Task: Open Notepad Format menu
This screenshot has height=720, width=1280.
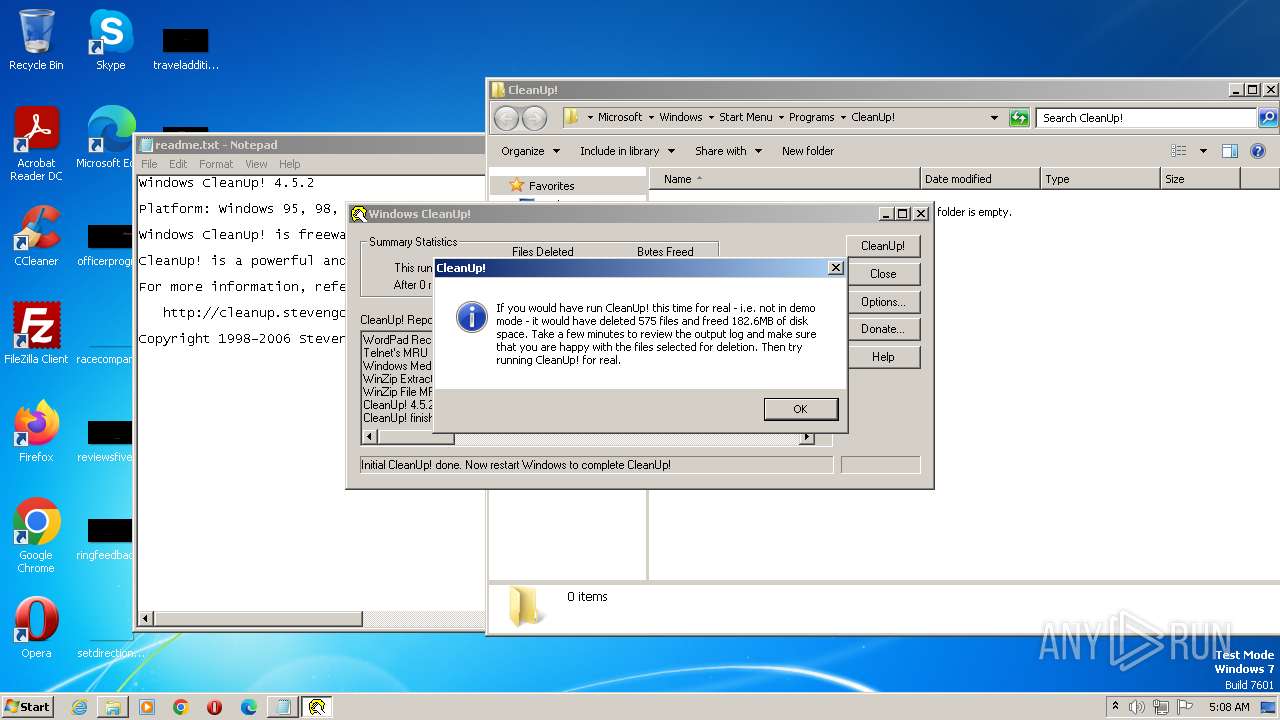Action: [216, 164]
